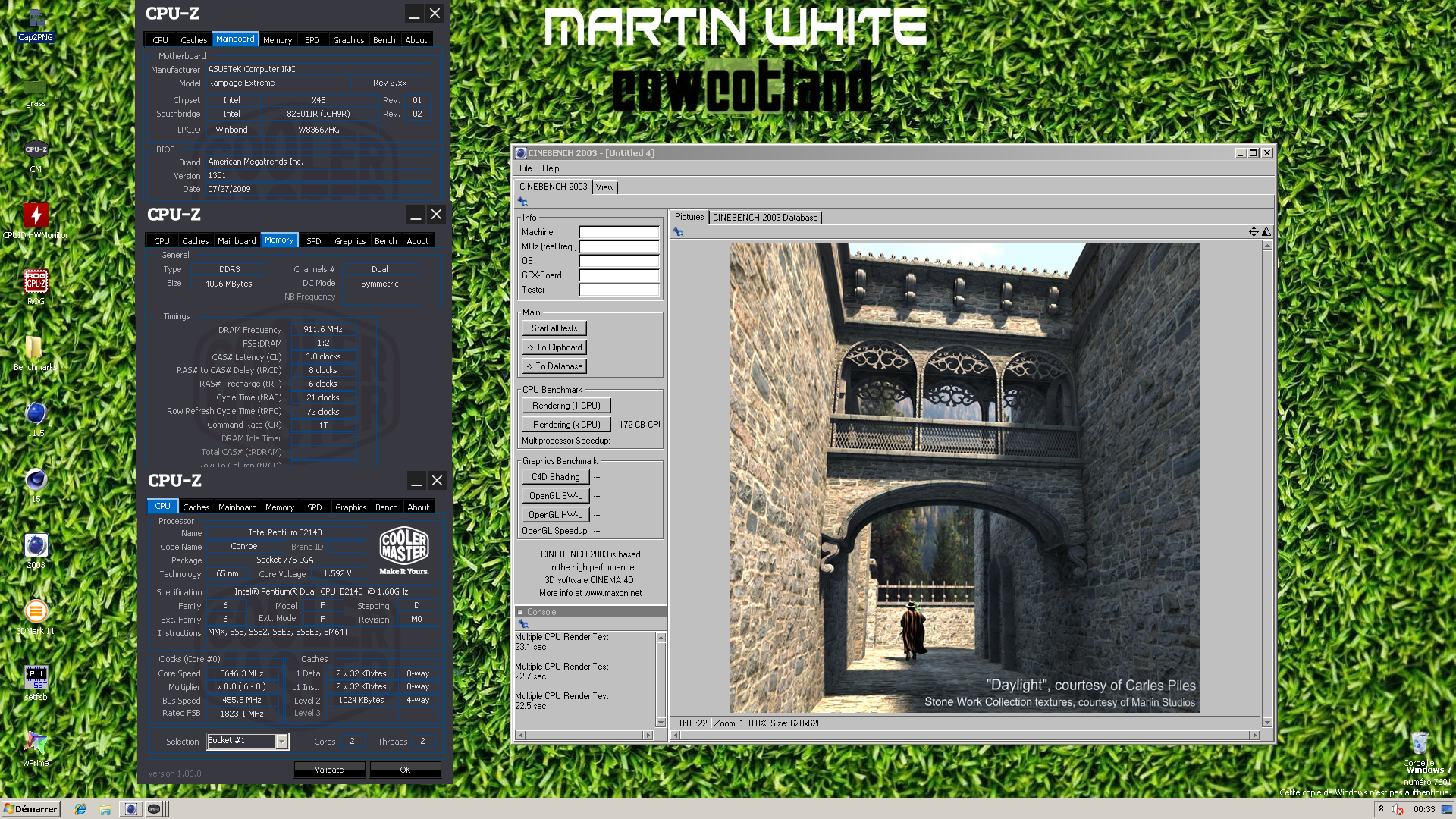Open the Cap2PNG desktop icon
Image resolution: width=1456 pixels, height=819 pixels.
point(36,24)
